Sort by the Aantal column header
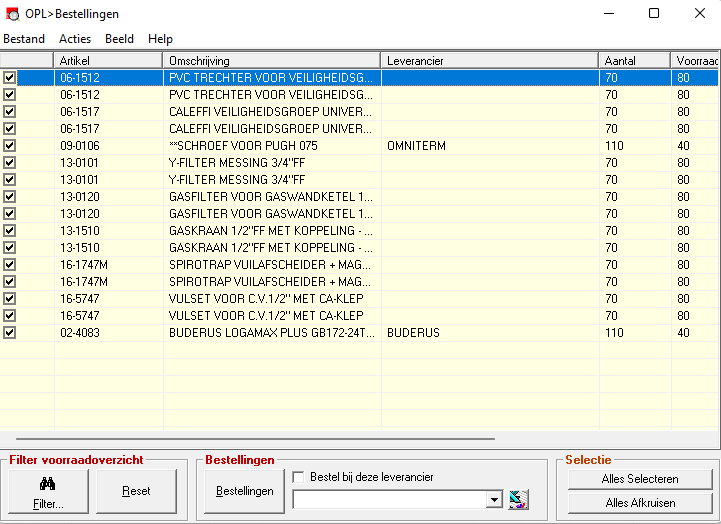The image size is (721, 524). click(635, 61)
